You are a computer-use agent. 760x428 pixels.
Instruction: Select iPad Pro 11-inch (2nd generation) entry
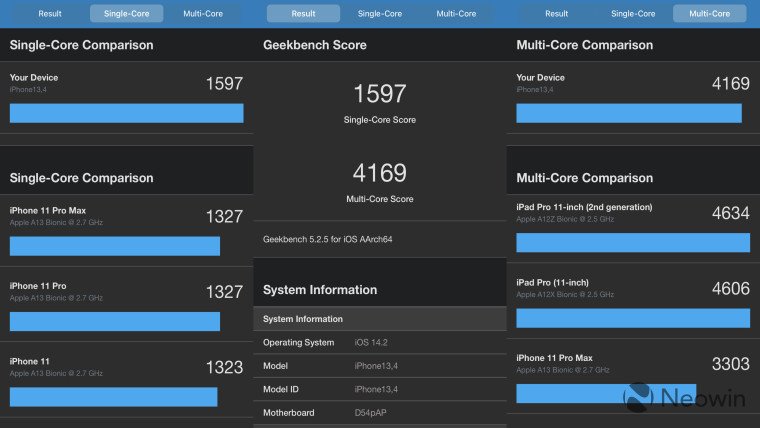(x=633, y=229)
